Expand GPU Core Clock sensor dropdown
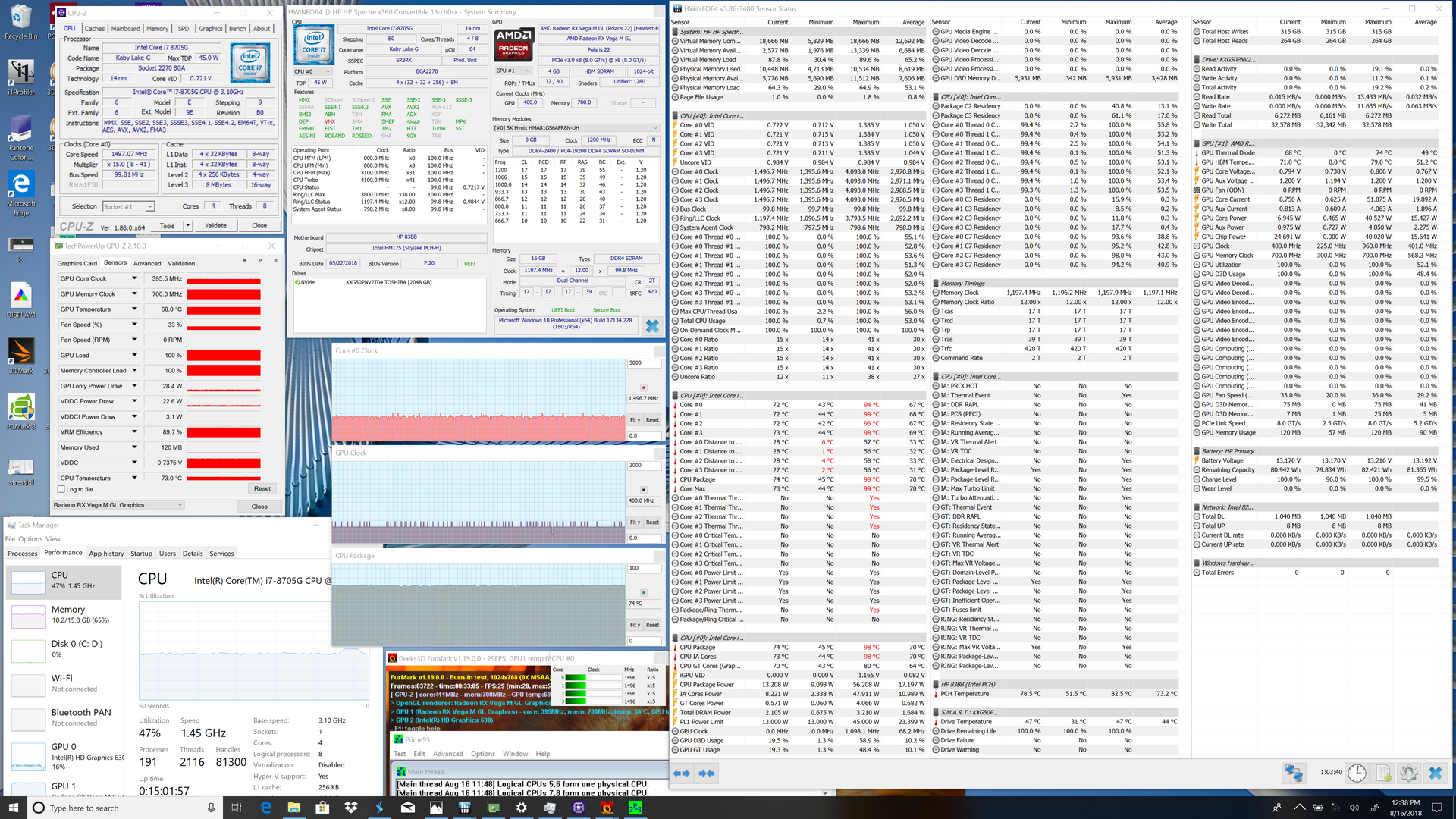 point(134,278)
